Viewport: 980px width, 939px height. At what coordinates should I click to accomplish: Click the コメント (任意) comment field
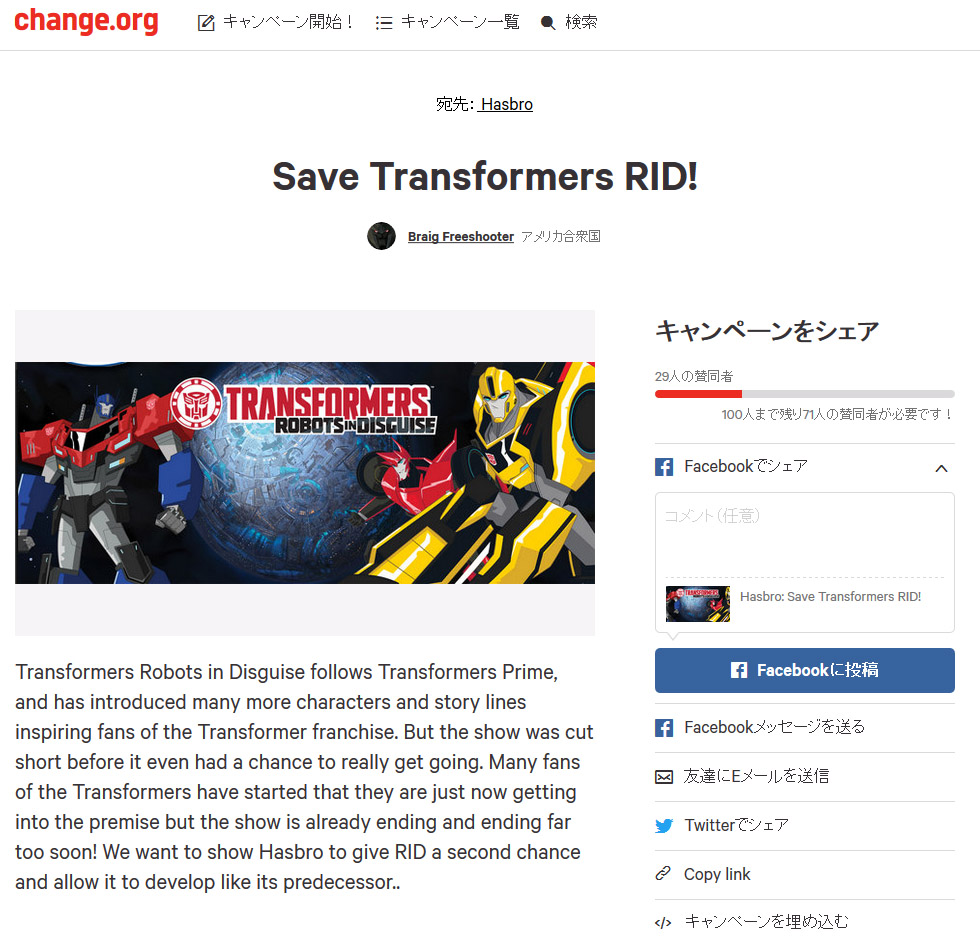click(804, 533)
